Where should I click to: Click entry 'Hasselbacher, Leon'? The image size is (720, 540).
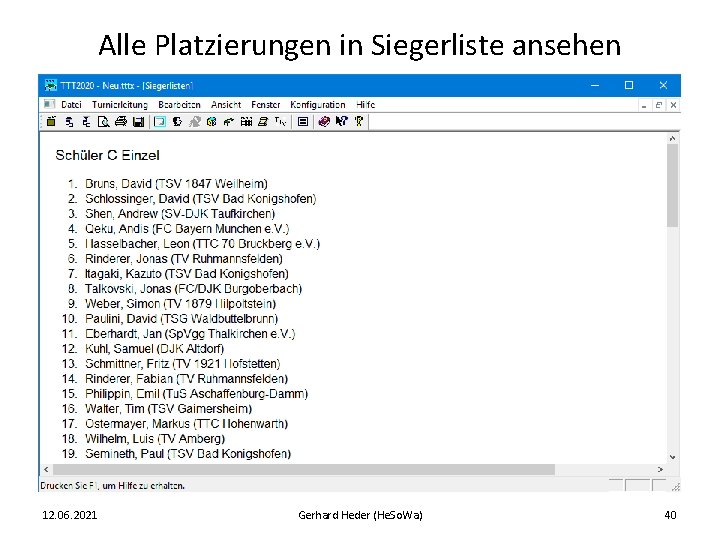(202, 244)
